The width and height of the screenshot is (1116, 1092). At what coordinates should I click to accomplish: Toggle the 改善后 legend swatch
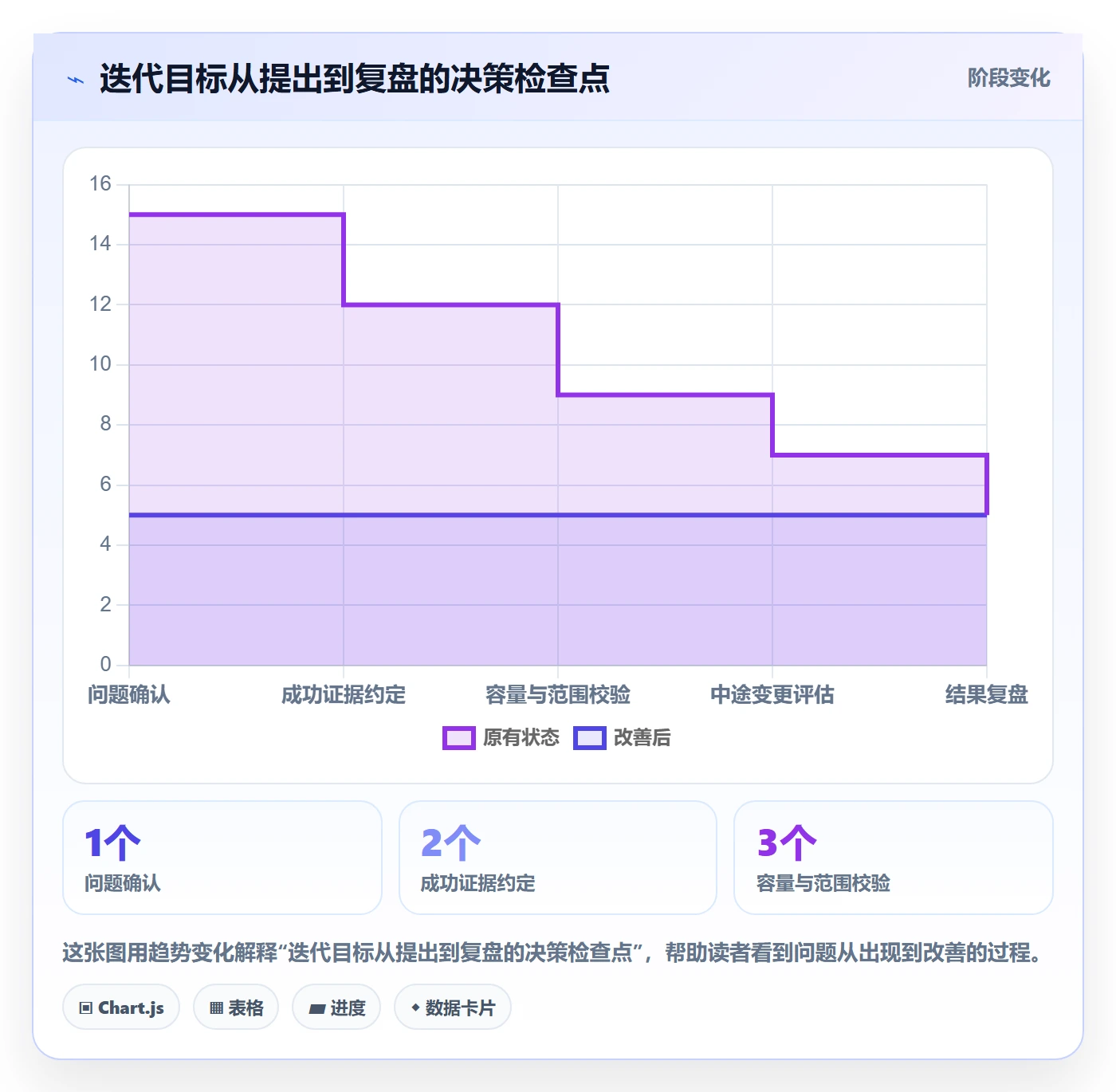click(590, 738)
